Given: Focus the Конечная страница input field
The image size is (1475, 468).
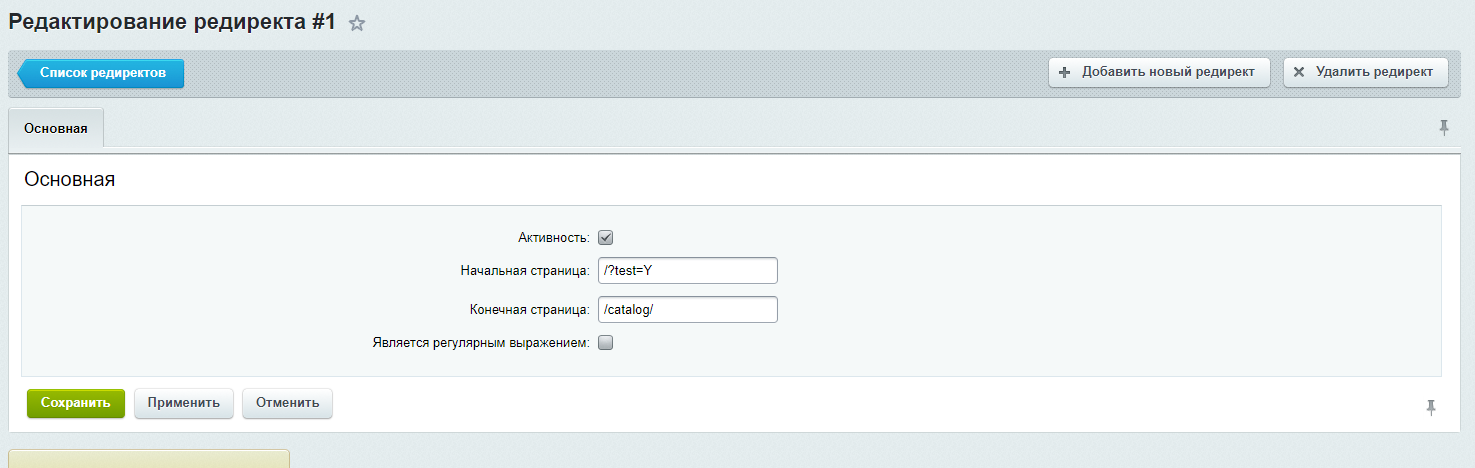Looking at the screenshot, I should tap(687, 310).
